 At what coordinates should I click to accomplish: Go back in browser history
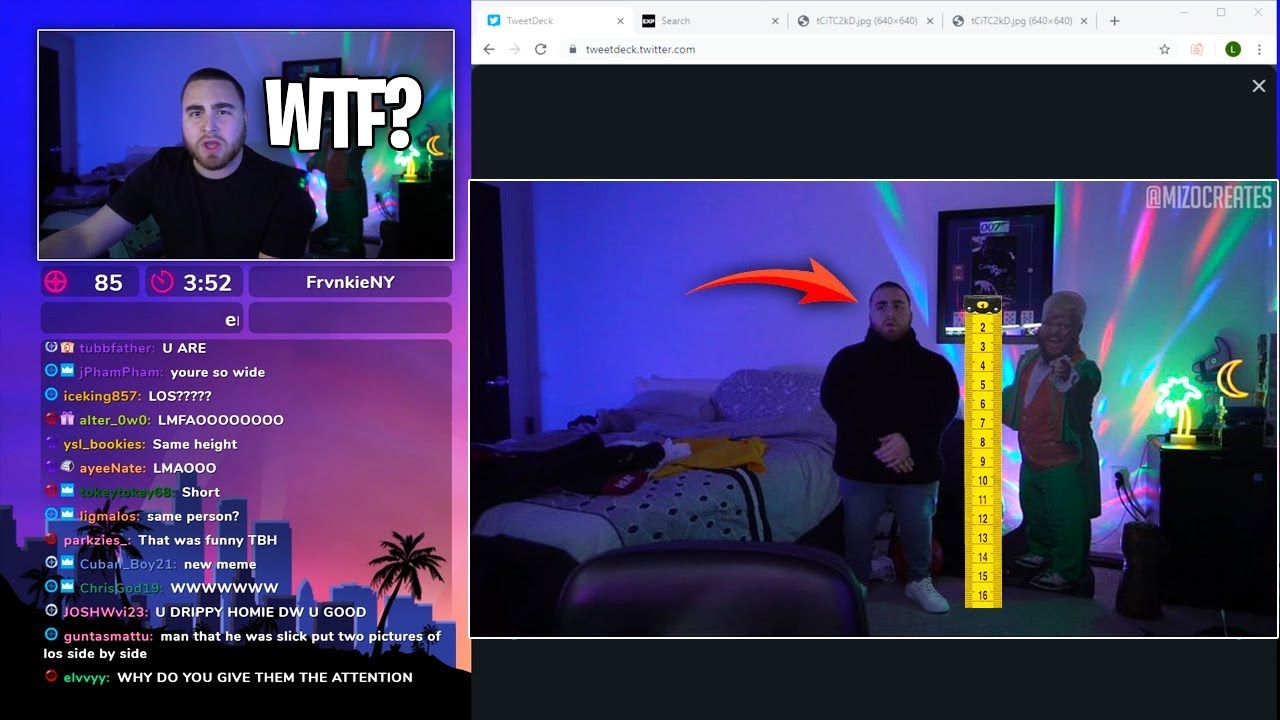[489, 49]
